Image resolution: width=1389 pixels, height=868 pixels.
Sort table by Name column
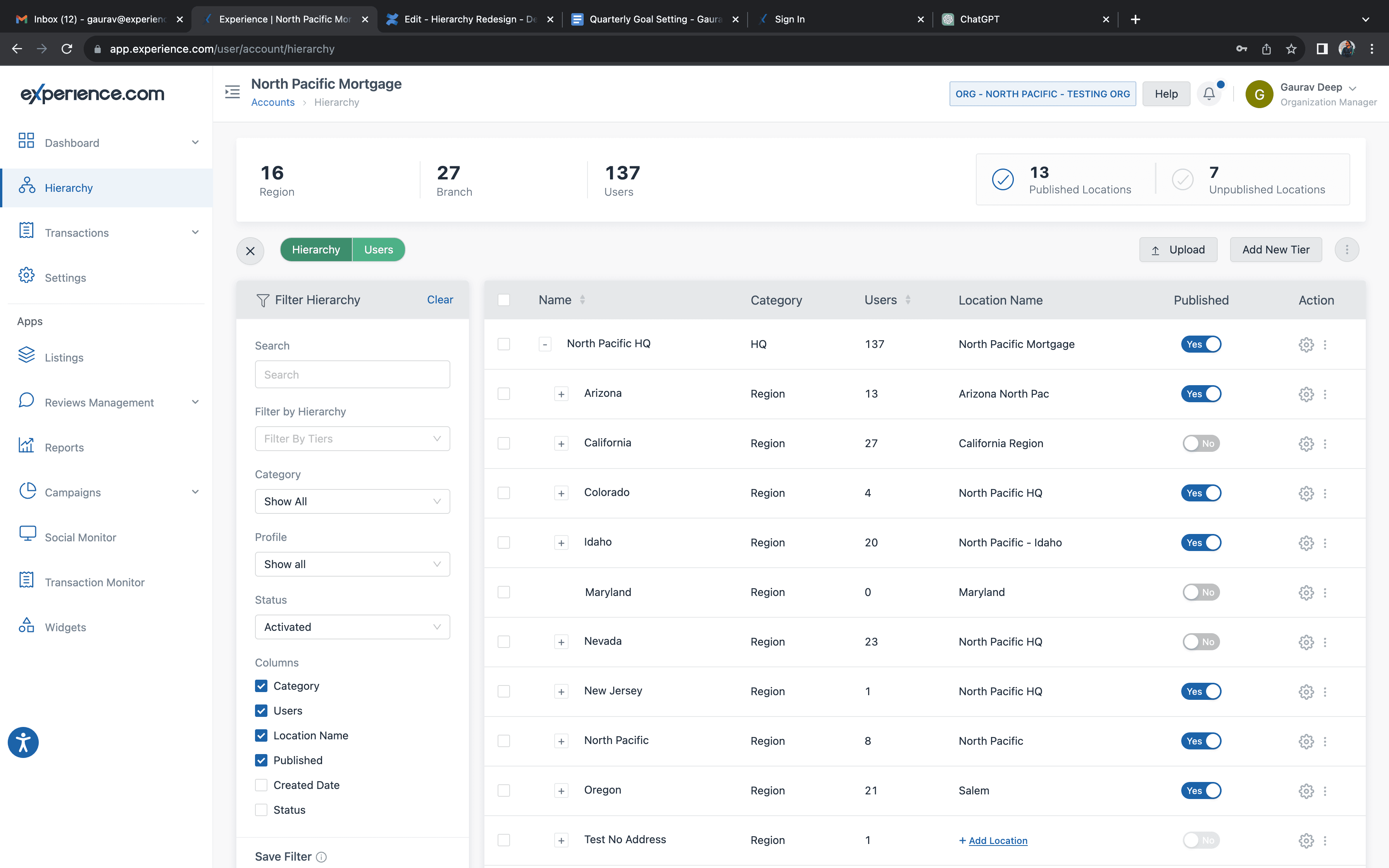[x=582, y=300]
